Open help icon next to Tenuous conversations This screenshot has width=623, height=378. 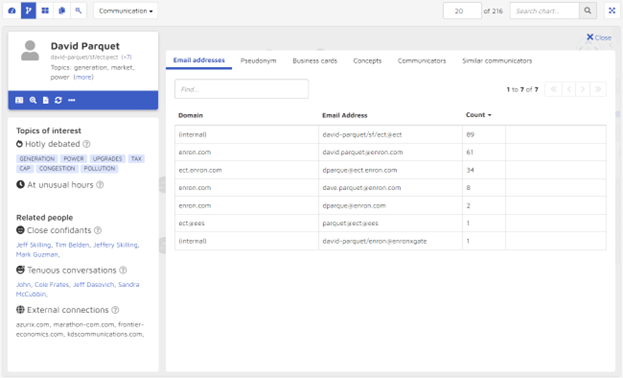pos(123,270)
